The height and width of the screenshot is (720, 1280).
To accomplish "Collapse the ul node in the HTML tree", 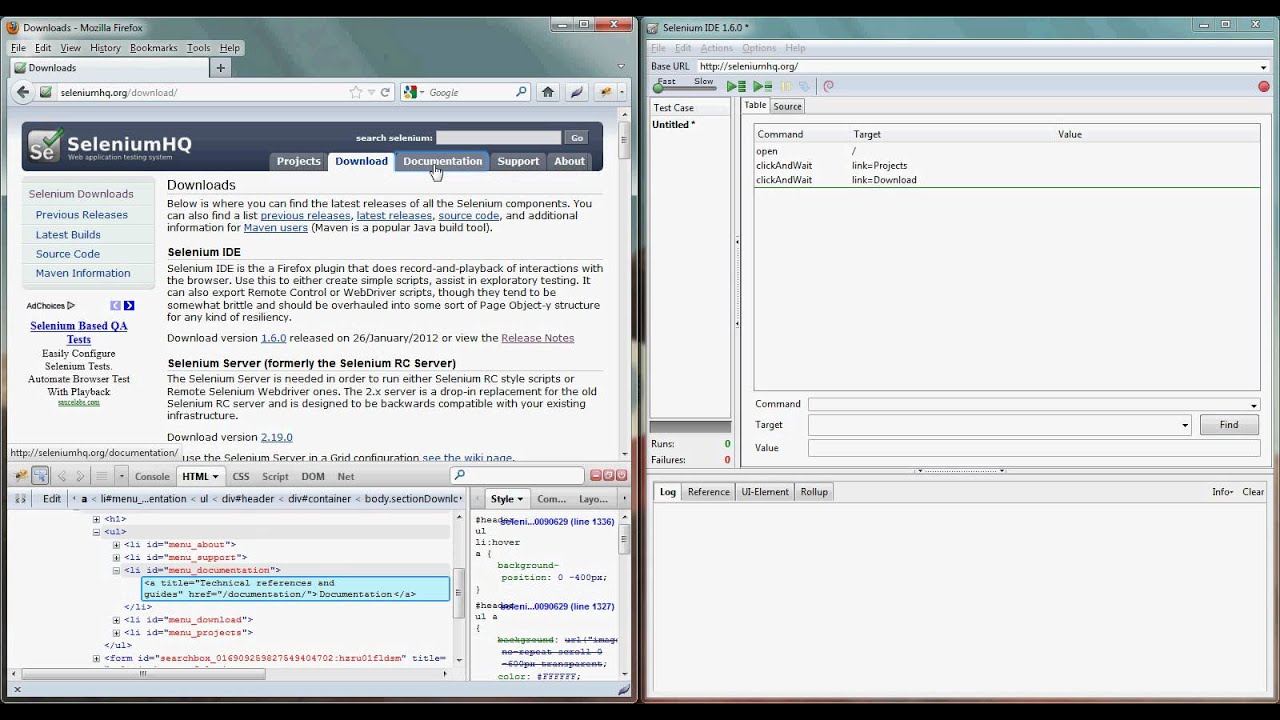I will 97,532.
